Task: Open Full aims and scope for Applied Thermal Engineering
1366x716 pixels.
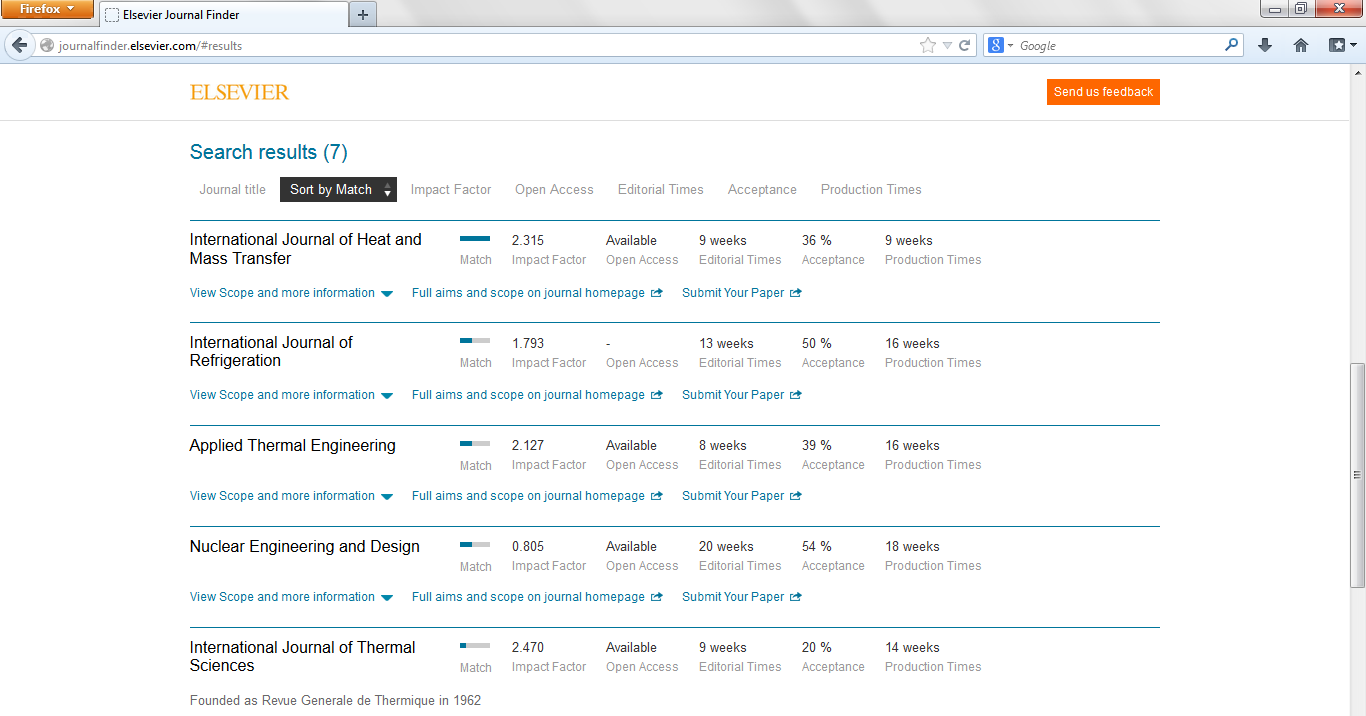Action: pos(528,496)
